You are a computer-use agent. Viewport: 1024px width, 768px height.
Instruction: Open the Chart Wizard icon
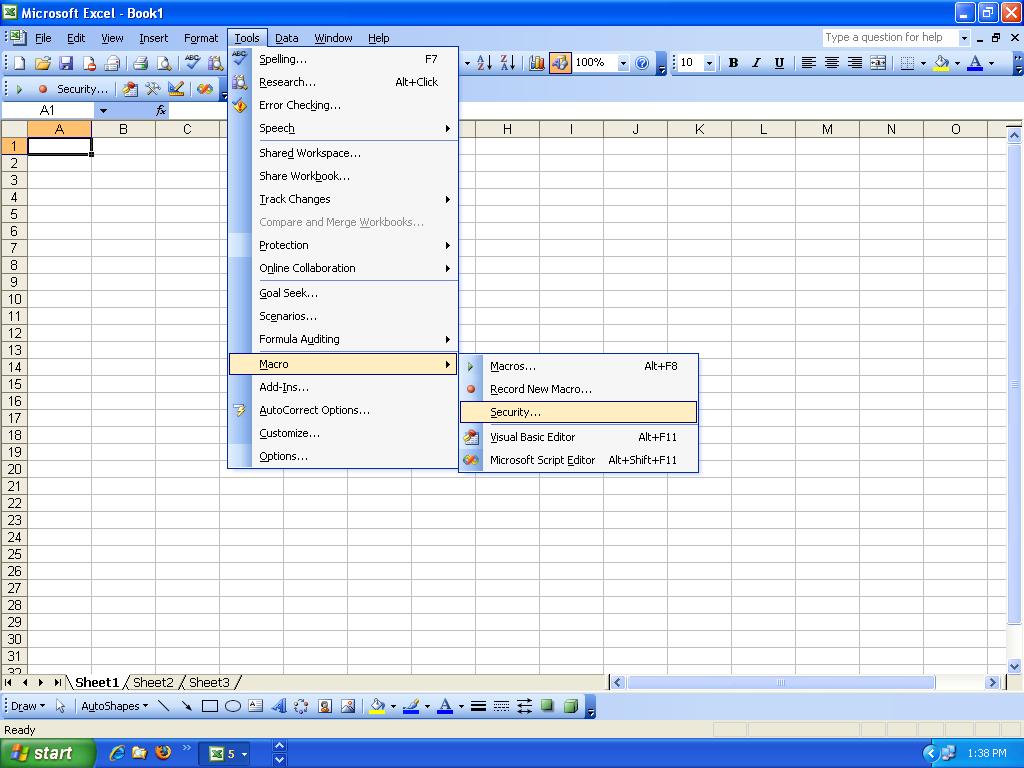(x=537, y=63)
